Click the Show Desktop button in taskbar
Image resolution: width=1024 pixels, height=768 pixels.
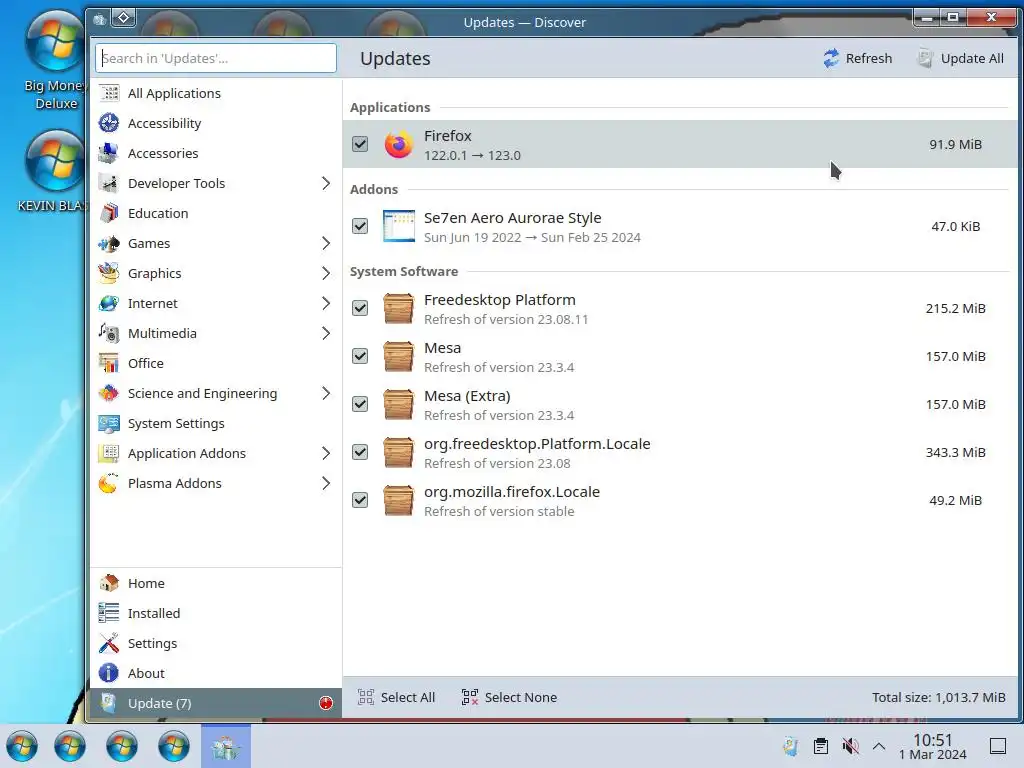click(998, 746)
